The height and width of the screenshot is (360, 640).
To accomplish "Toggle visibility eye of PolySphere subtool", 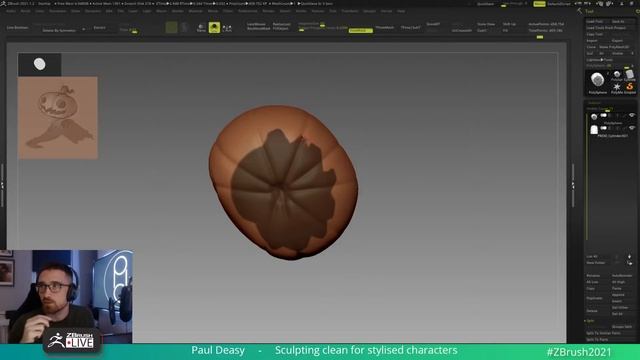I will 632,116.
